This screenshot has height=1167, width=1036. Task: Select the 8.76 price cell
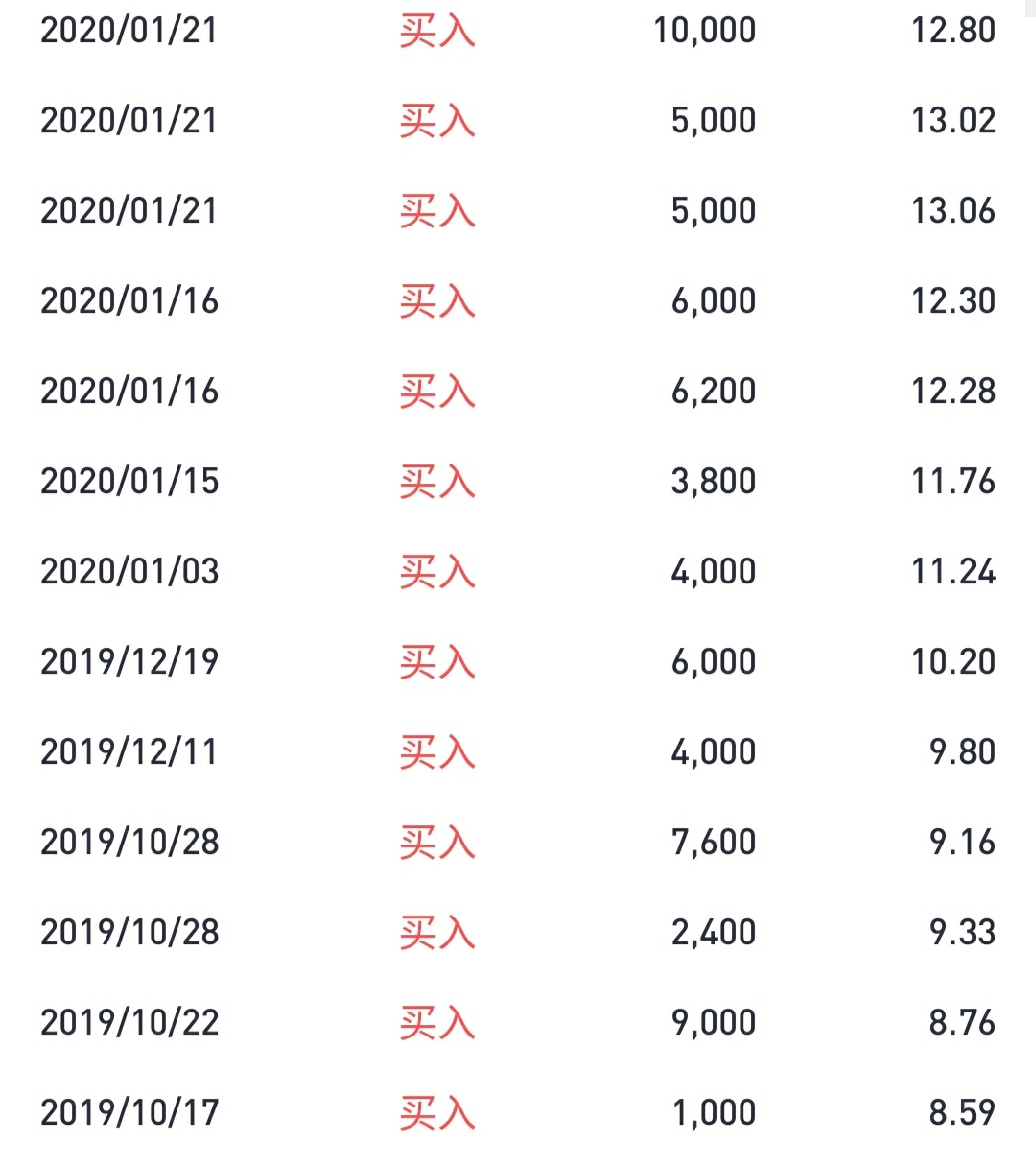point(962,1023)
